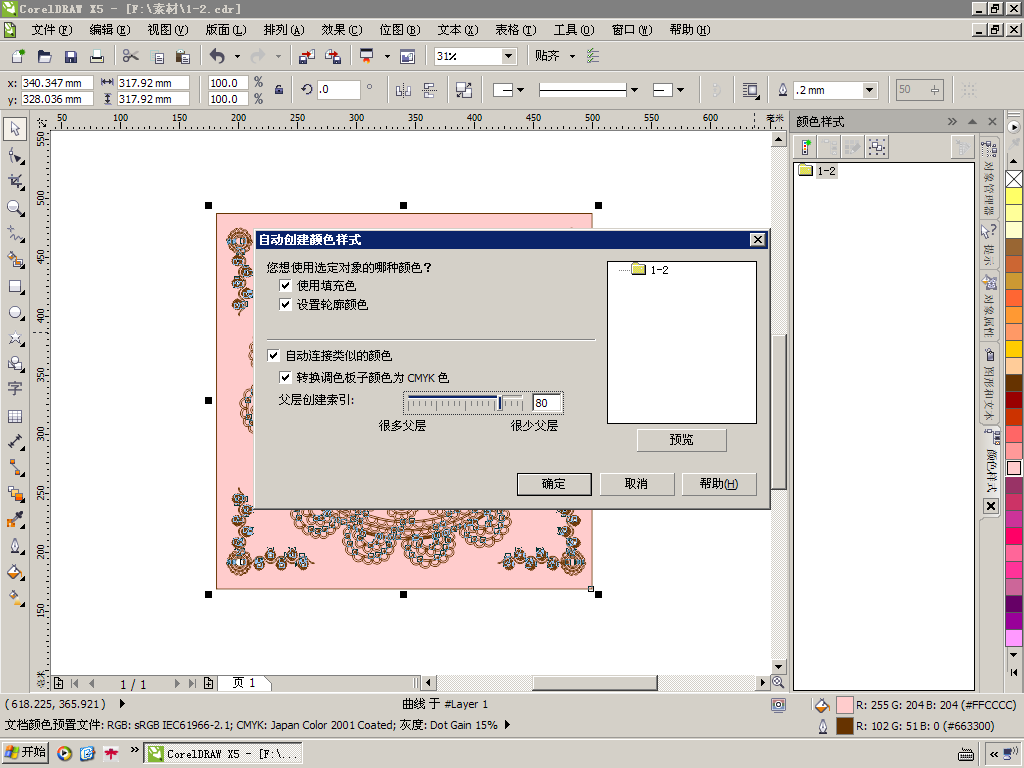Click the New document icon

[x=18, y=56]
